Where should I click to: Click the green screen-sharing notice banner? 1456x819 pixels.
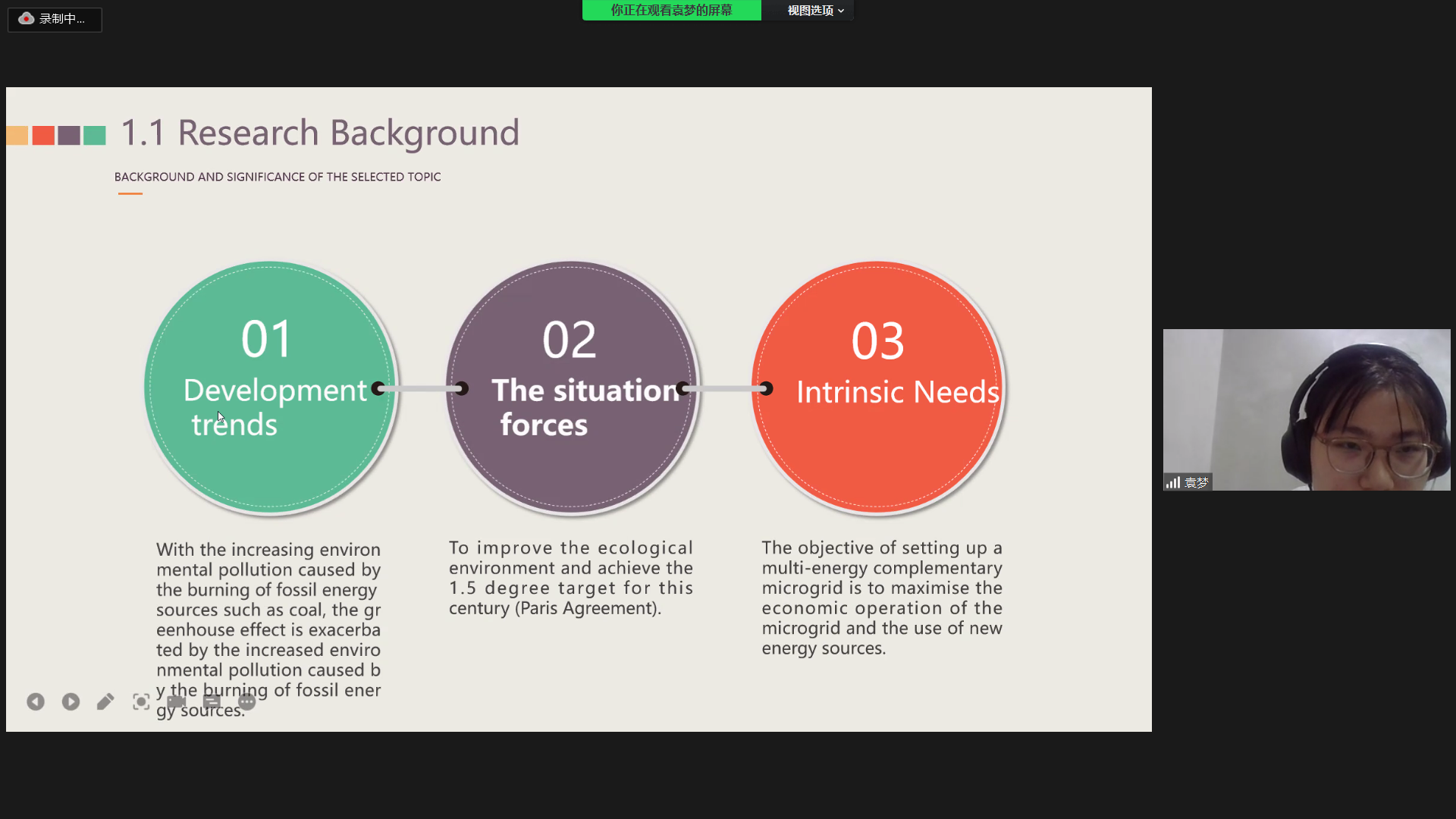pyautogui.click(x=672, y=11)
